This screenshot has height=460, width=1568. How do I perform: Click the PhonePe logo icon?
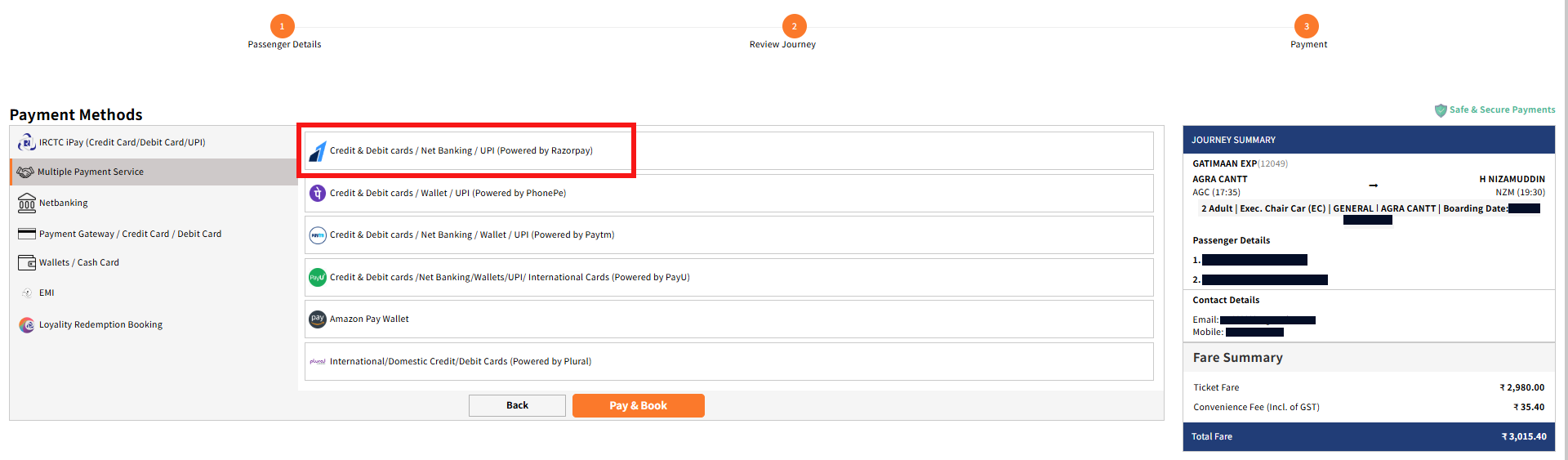coord(318,194)
